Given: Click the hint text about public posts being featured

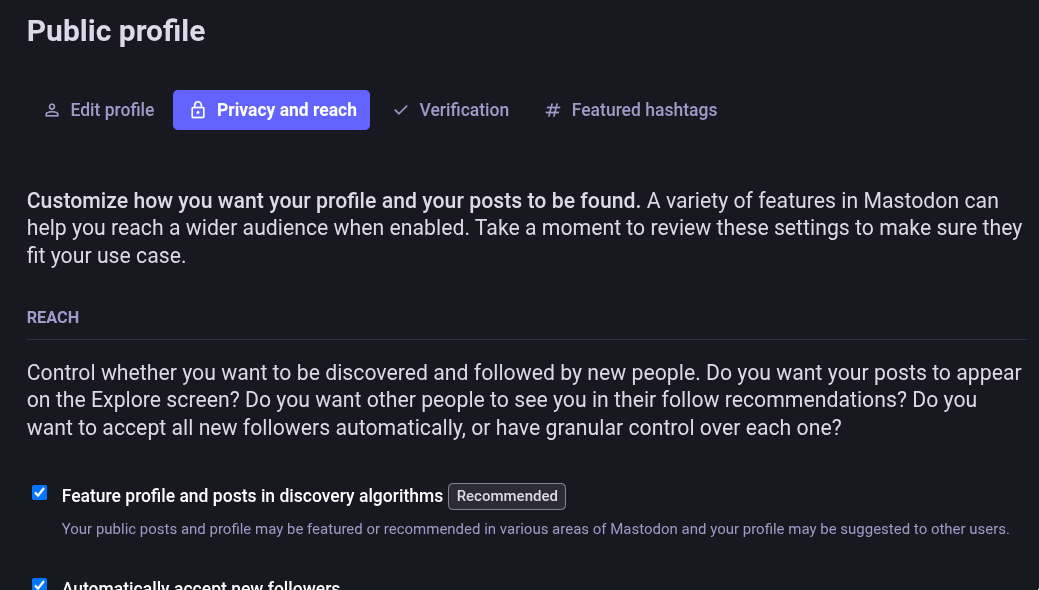Looking at the screenshot, I should [535, 529].
